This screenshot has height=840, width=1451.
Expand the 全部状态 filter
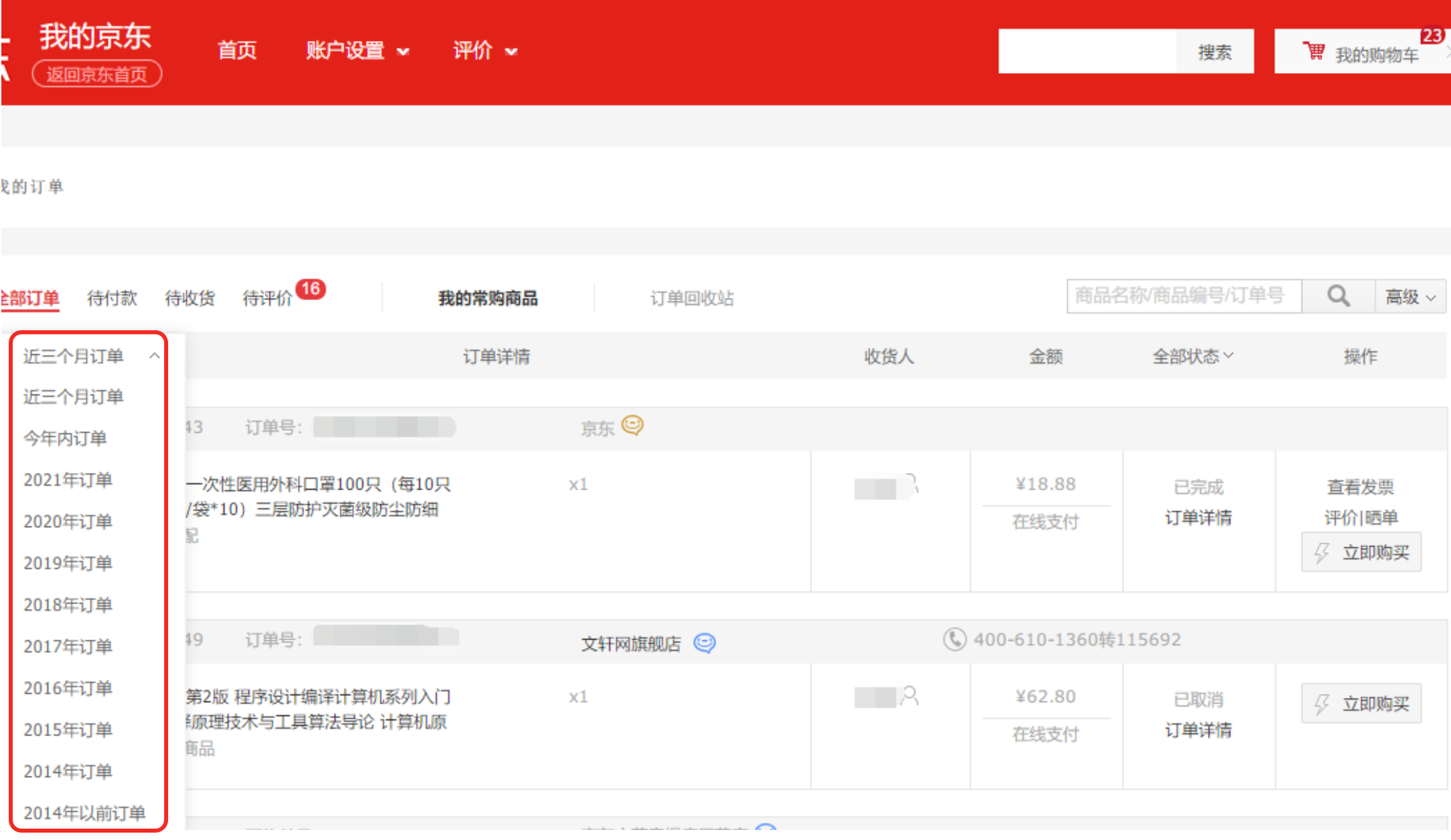(x=1192, y=356)
